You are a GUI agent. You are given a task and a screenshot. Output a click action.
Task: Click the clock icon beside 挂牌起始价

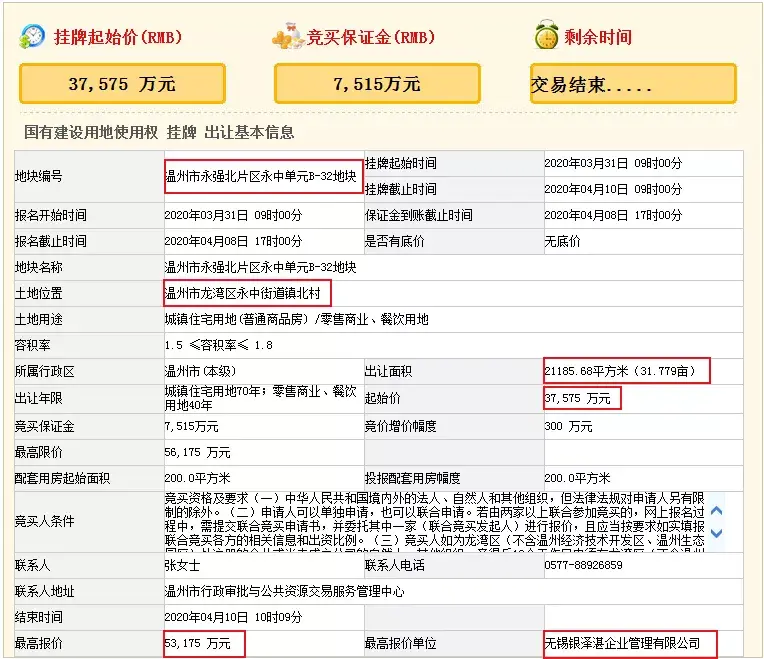pos(32,37)
